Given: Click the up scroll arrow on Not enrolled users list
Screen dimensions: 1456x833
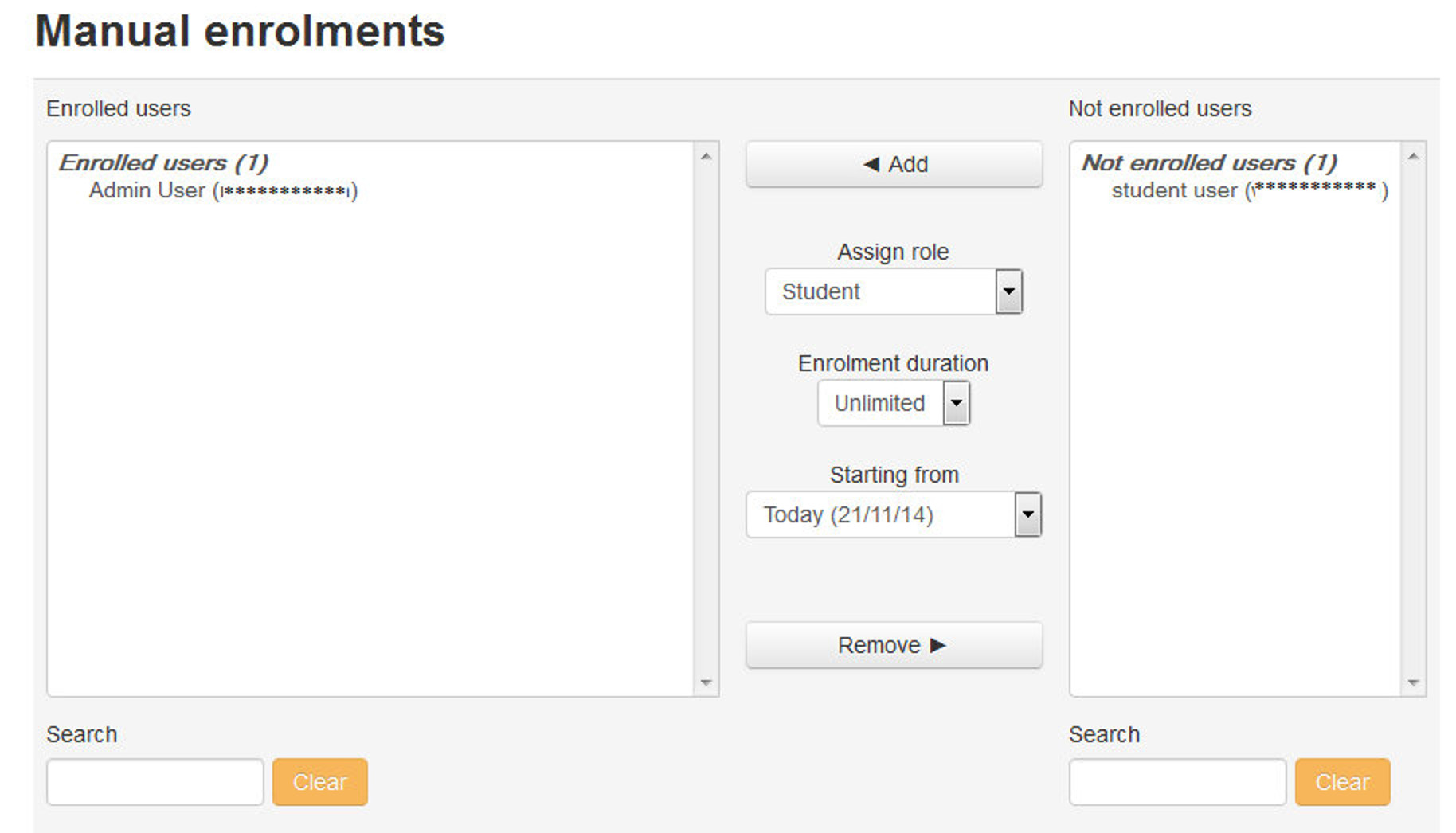Looking at the screenshot, I should point(1413,156).
